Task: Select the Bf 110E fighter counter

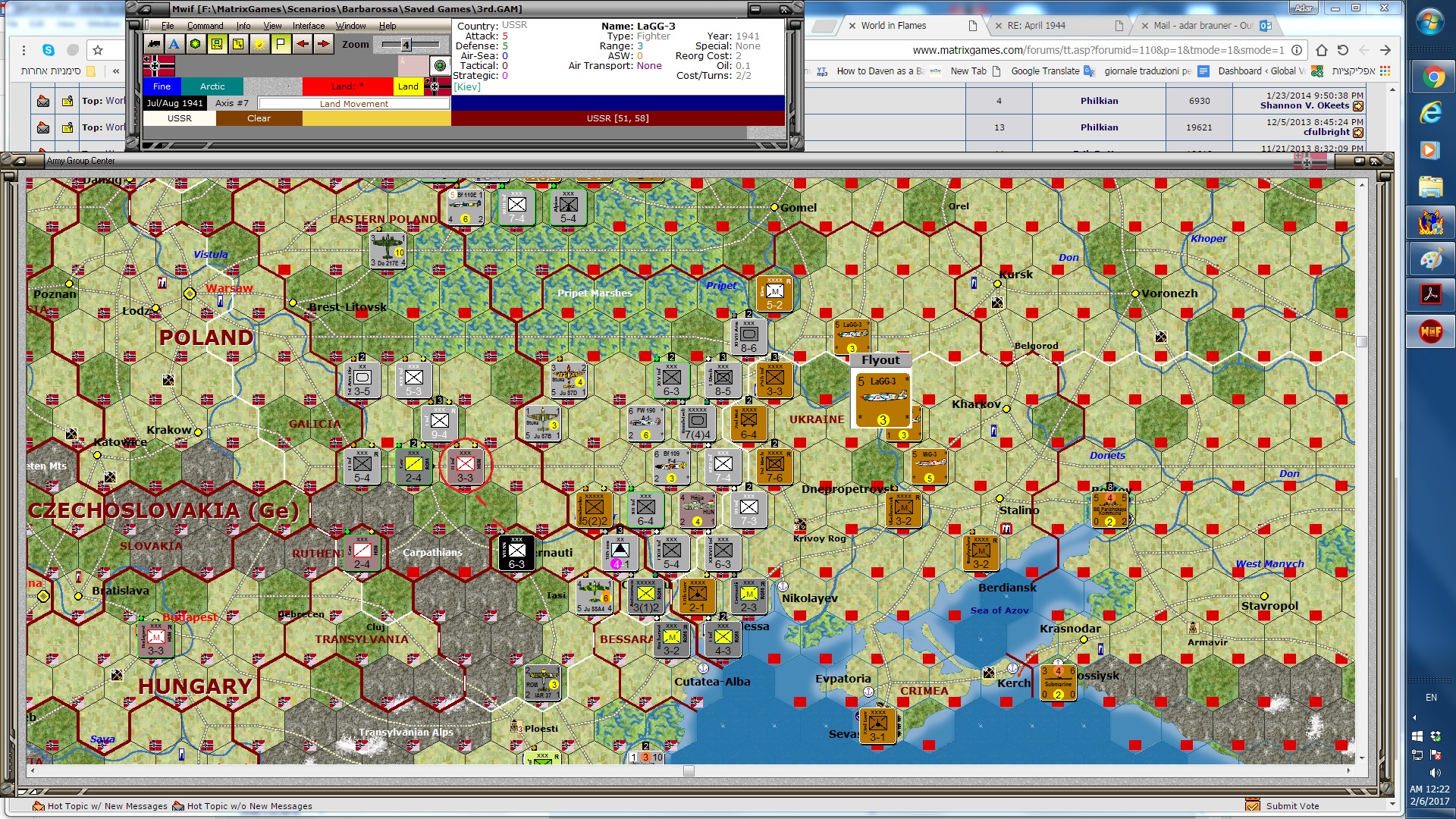Action: point(465,207)
